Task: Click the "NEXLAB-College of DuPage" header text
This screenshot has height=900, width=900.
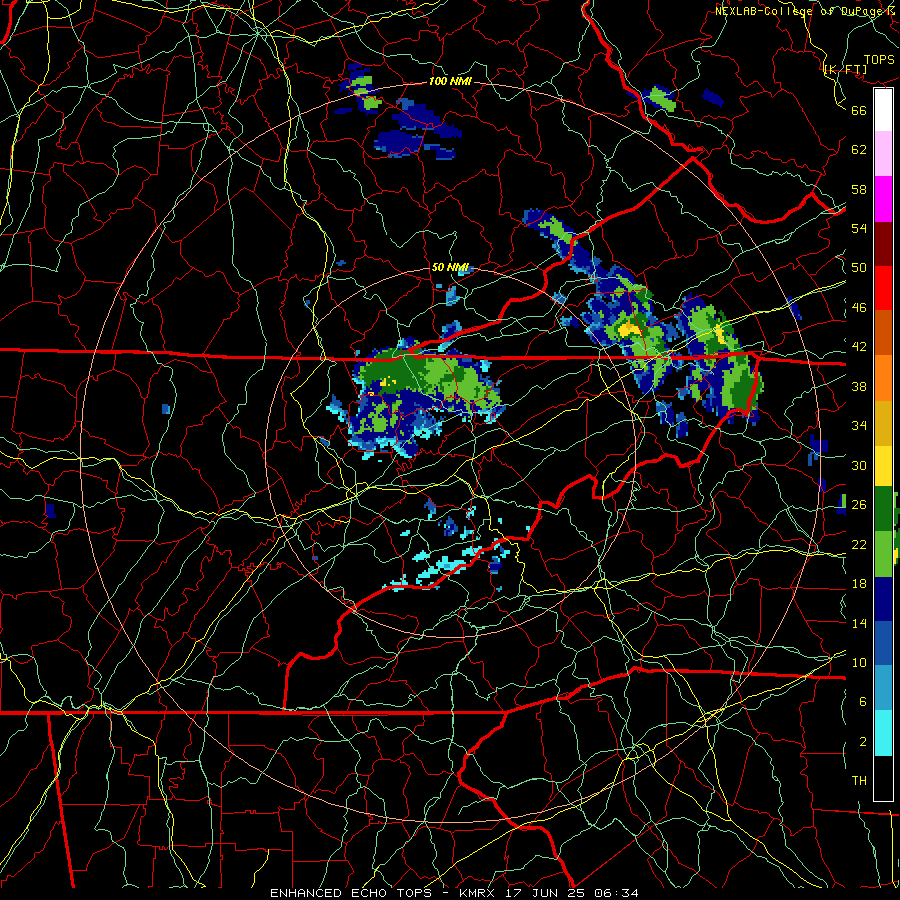Action: pyautogui.click(x=798, y=11)
